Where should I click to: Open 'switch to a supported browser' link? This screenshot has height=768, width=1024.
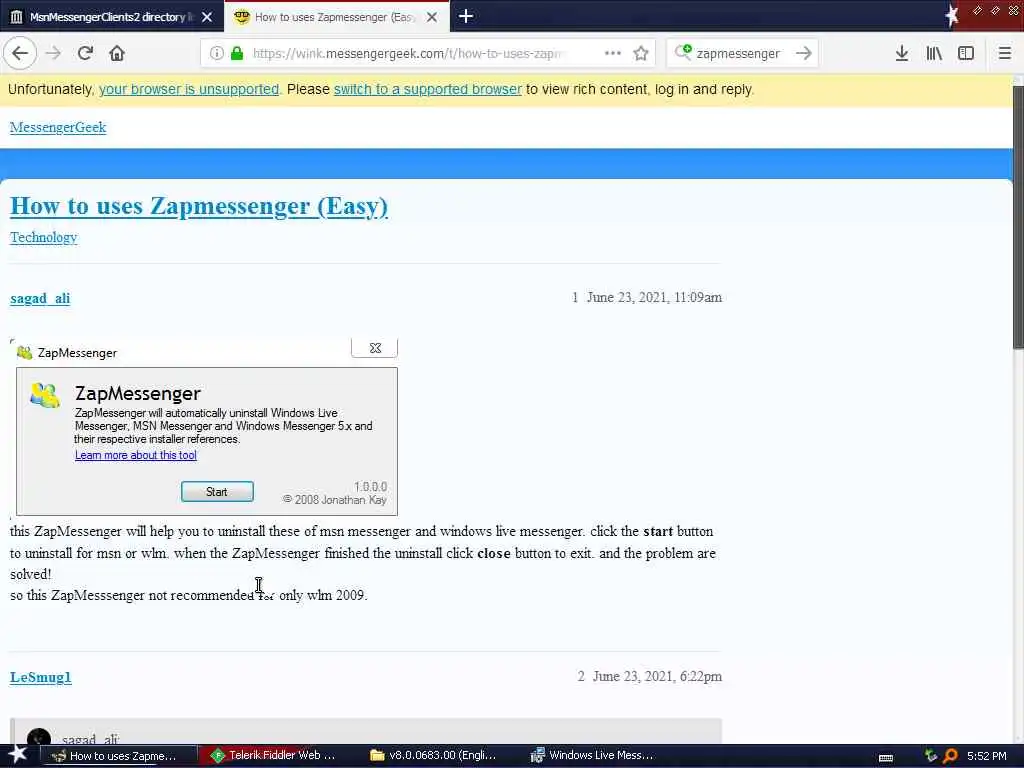pos(428,89)
